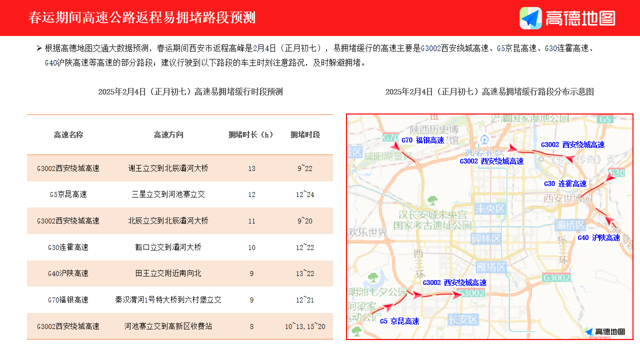Click the time period 9~20
Viewport: 640px width, 360px height.
(305, 221)
